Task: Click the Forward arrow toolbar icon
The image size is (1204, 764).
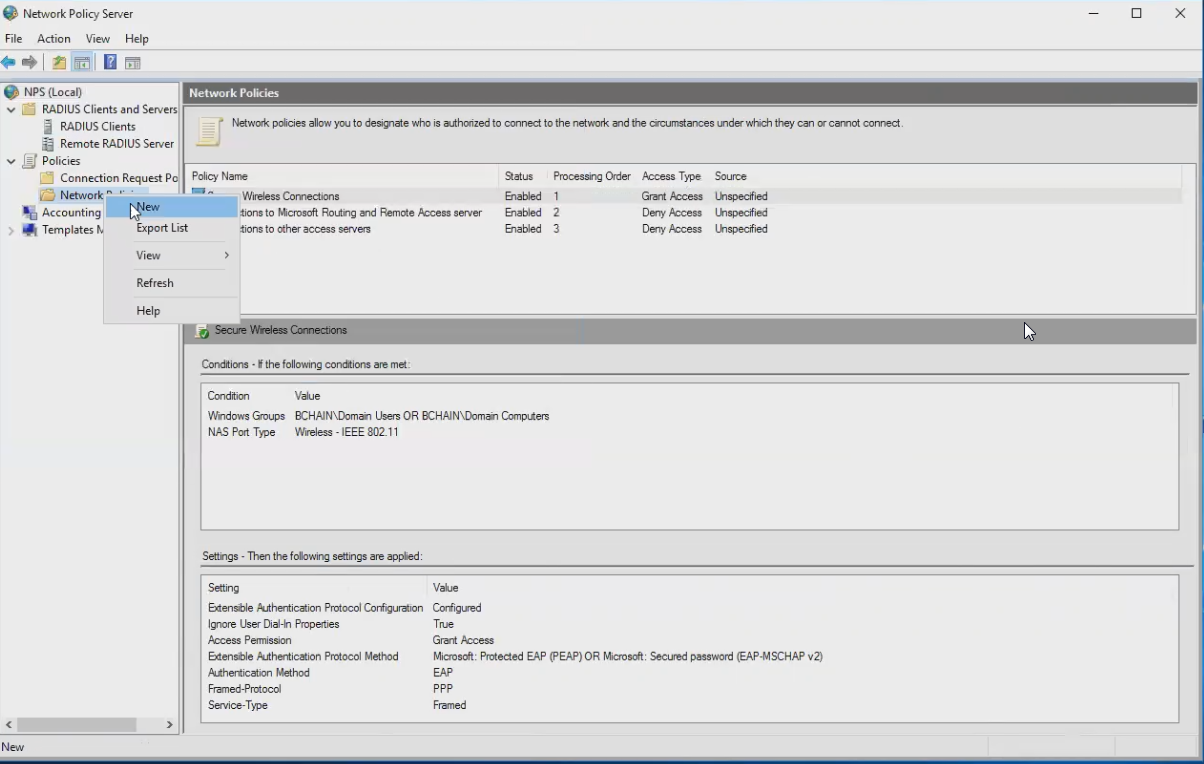Action: pos(30,63)
